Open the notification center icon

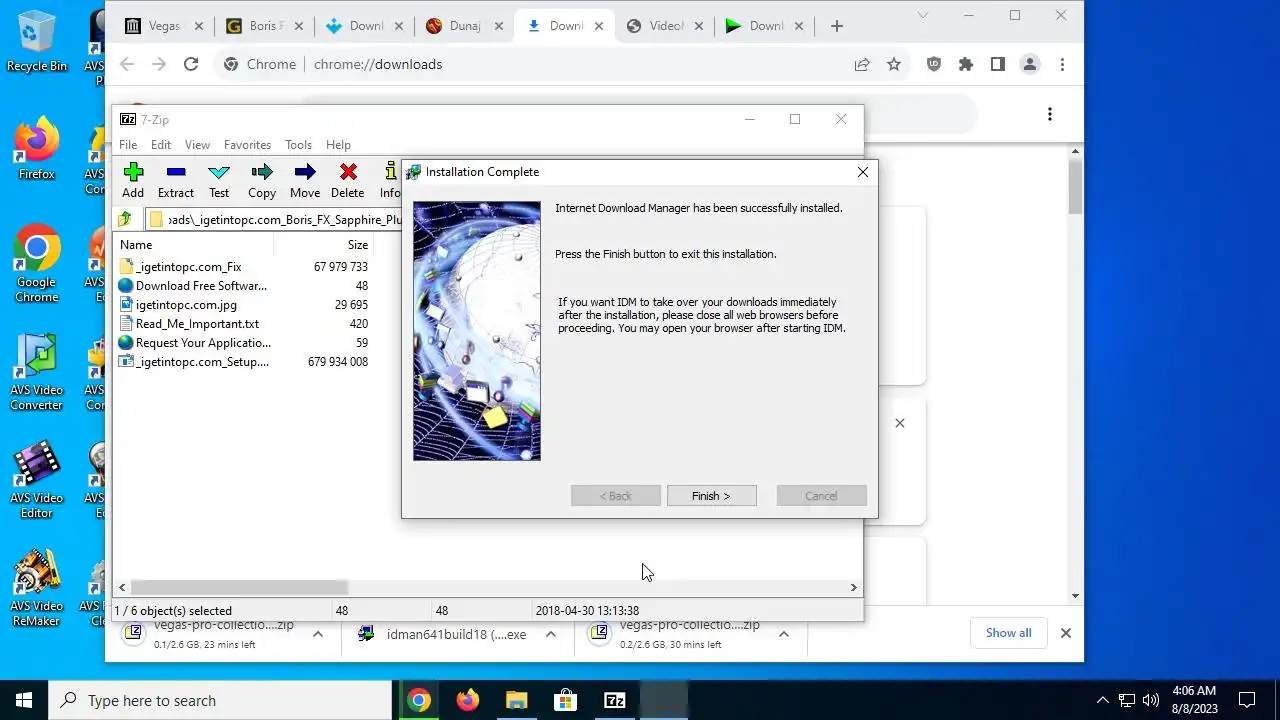[x=1247, y=700]
